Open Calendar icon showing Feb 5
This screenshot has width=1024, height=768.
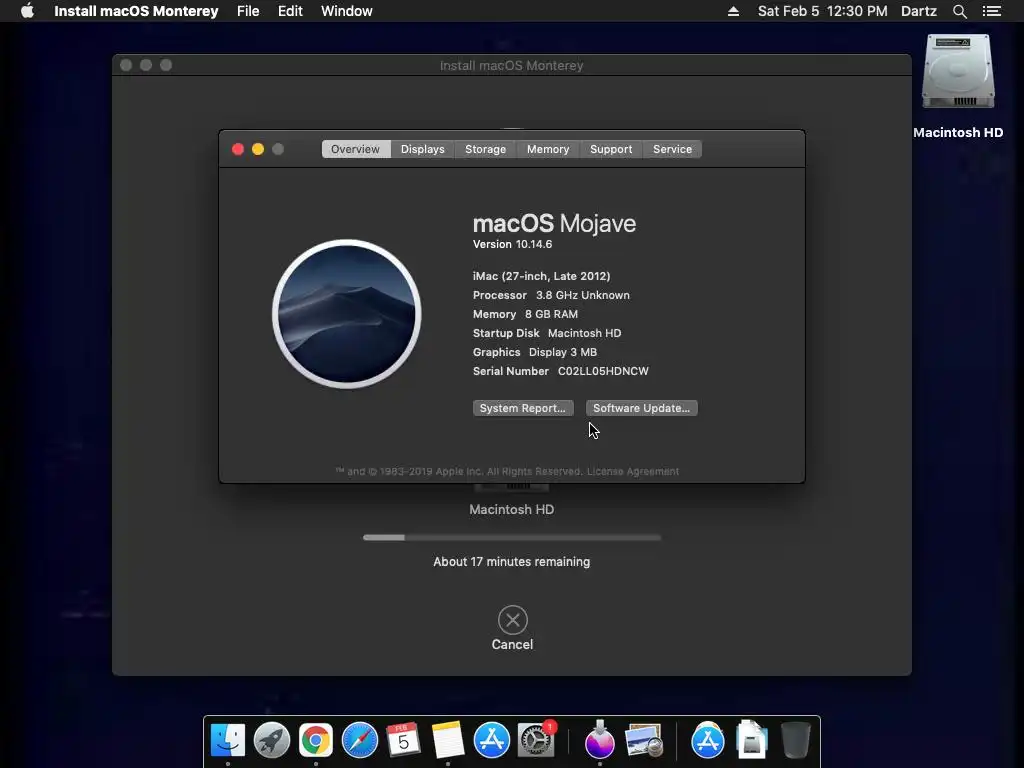point(404,740)
